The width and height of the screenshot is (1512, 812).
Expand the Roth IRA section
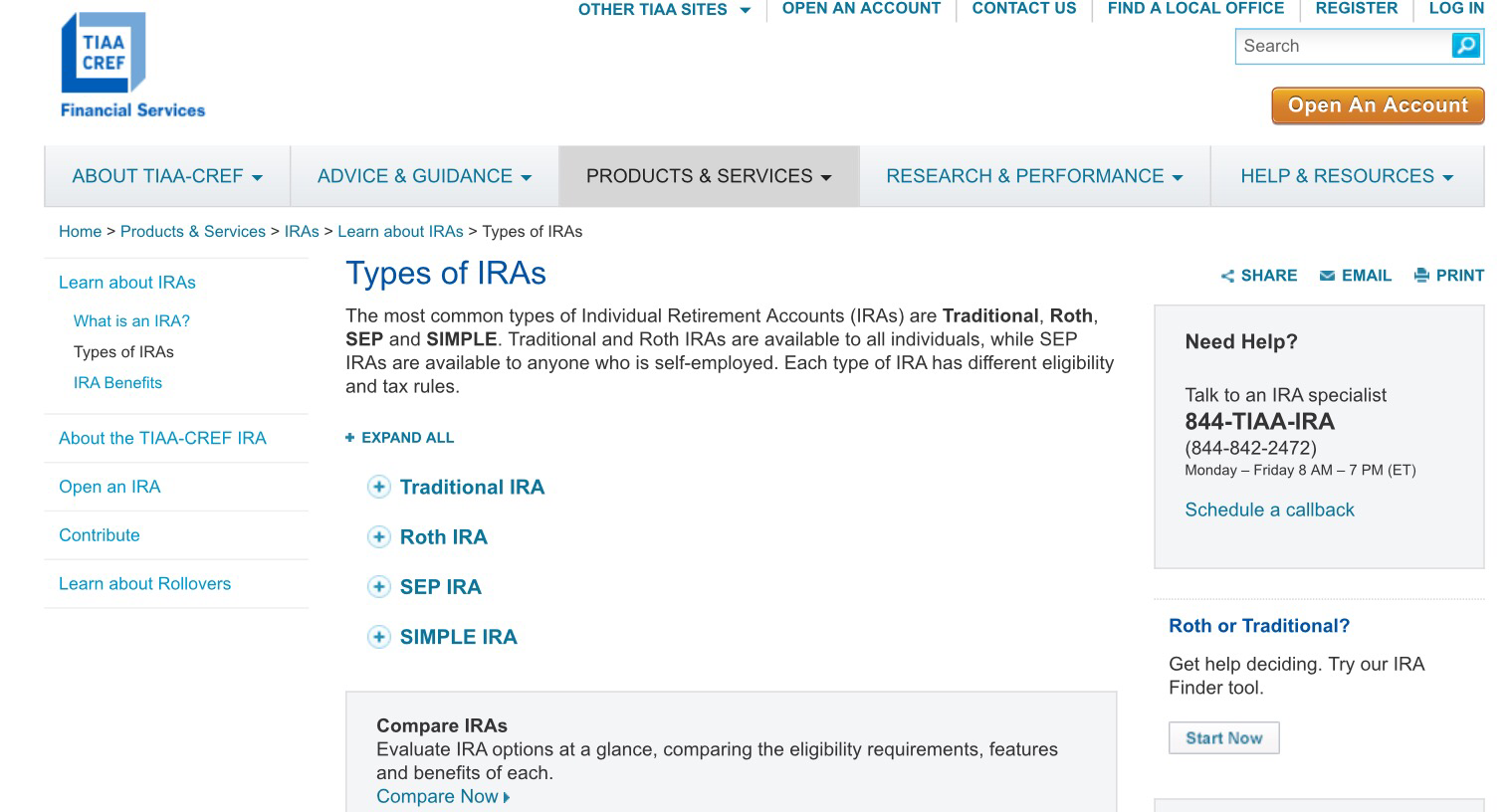(379, 537)
